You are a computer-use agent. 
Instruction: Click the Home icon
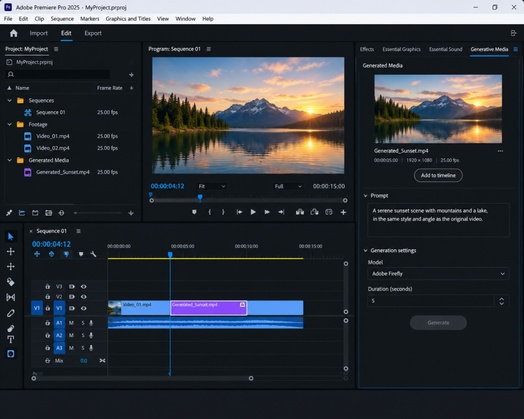13,33
